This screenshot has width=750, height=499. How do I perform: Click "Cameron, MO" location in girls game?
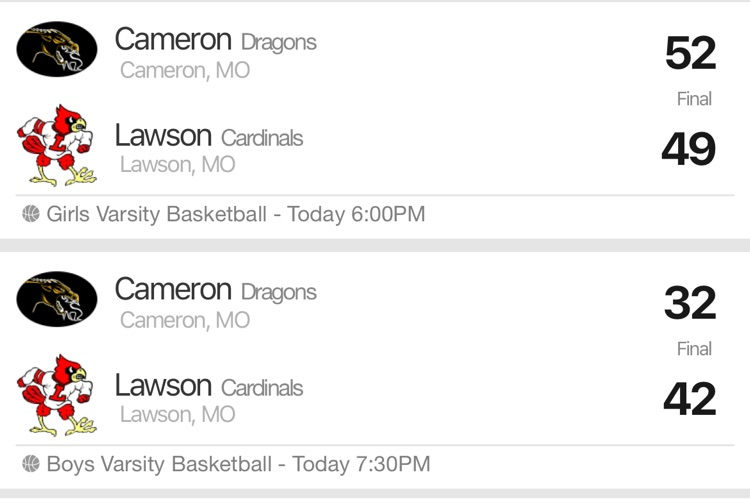pyautogui.click(x=185, y=71)
